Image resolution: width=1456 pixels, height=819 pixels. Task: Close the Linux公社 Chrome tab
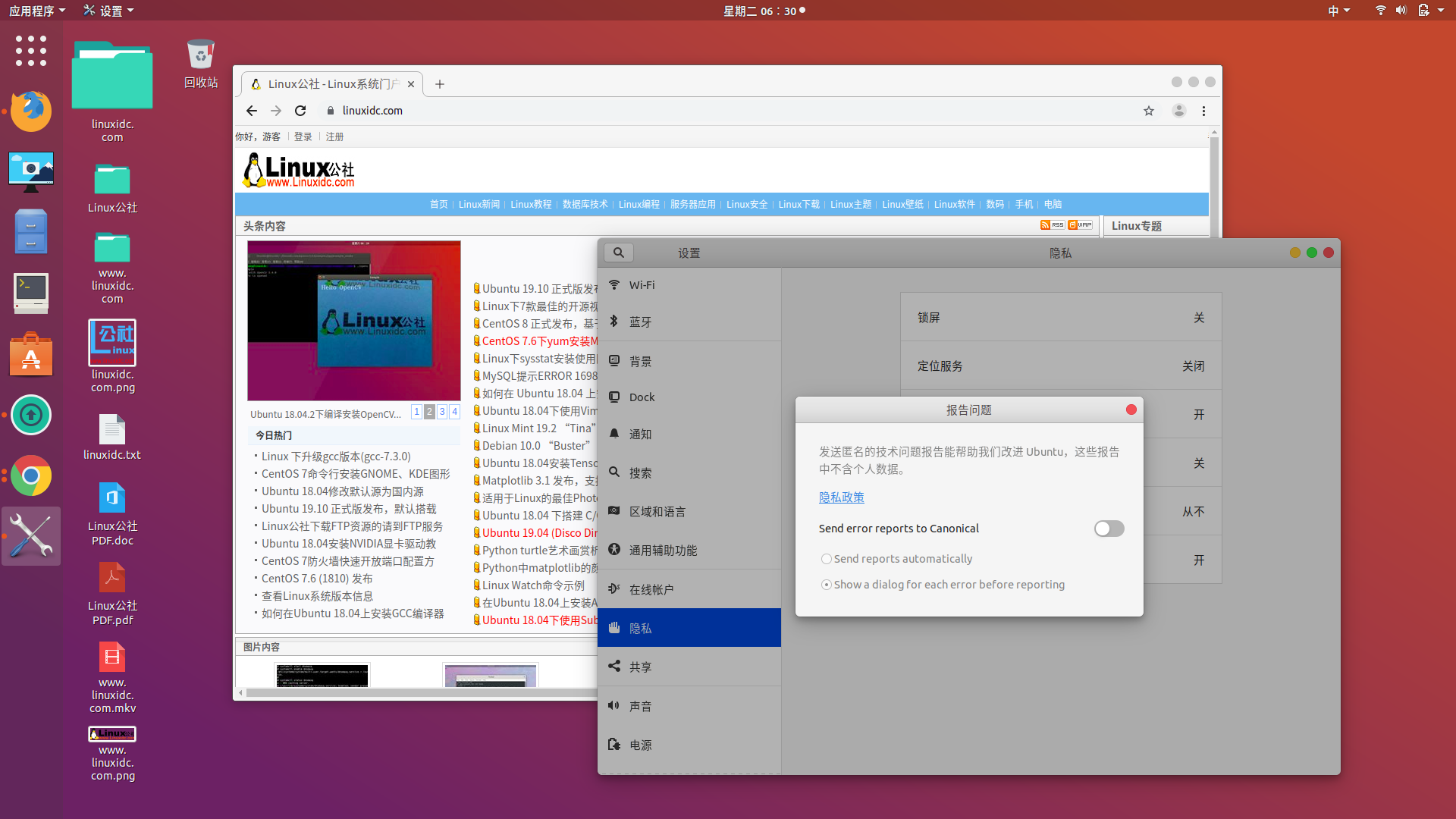tap(411, 84)
